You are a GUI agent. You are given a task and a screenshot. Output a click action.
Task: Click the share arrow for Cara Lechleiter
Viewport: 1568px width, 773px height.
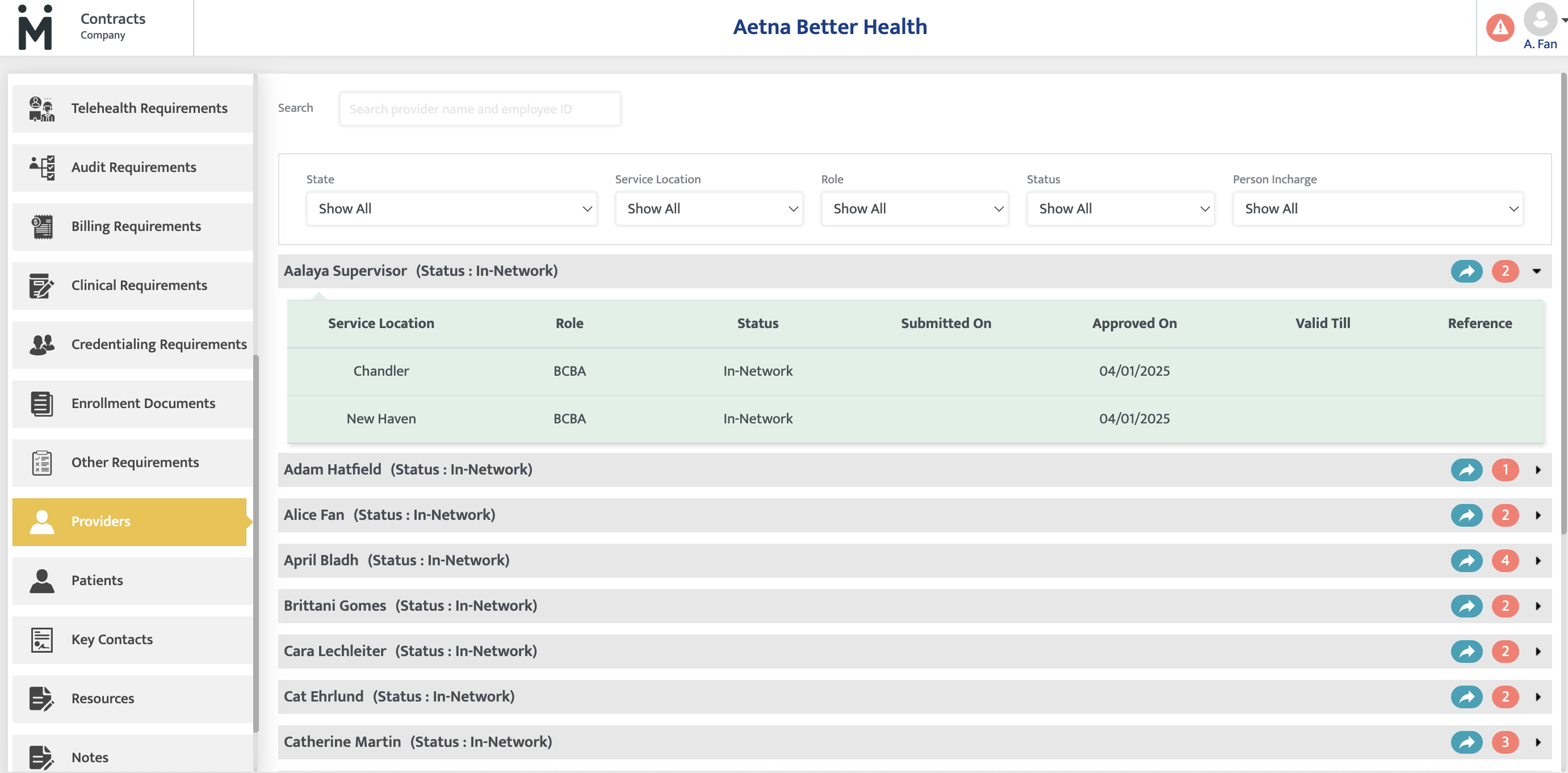pos(1466,652)
